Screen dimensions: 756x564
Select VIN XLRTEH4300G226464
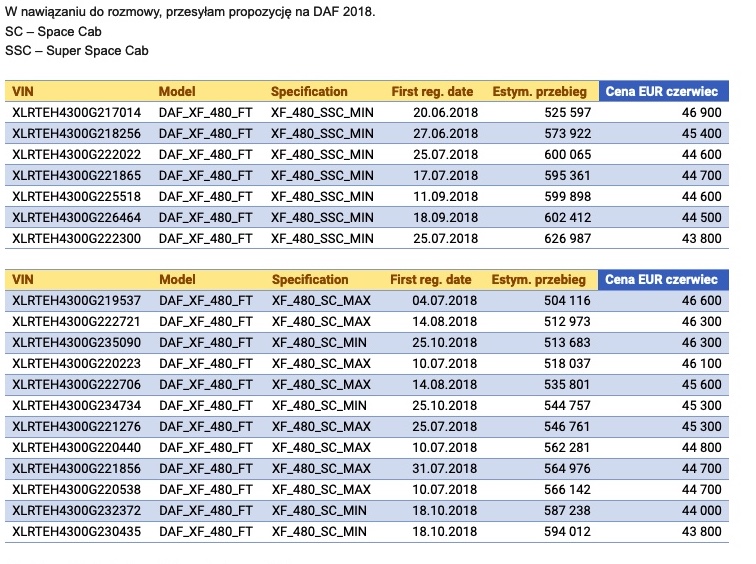tap(77, 217)
